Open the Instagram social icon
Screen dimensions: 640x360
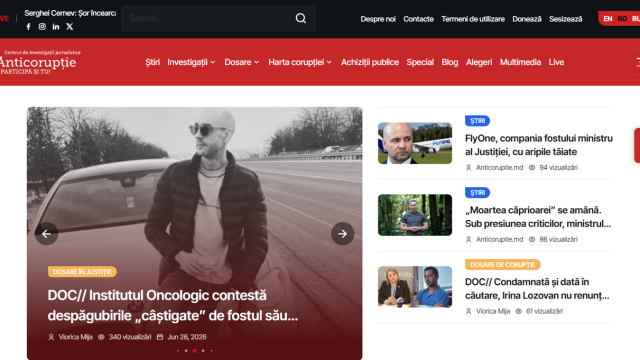point(42,27)
